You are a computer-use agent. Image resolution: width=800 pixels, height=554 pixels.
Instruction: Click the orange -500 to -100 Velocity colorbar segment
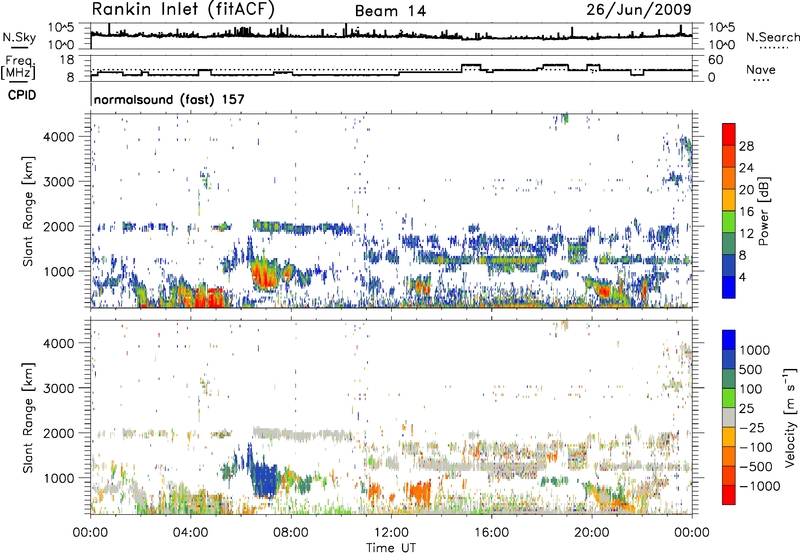coord(729,456)
